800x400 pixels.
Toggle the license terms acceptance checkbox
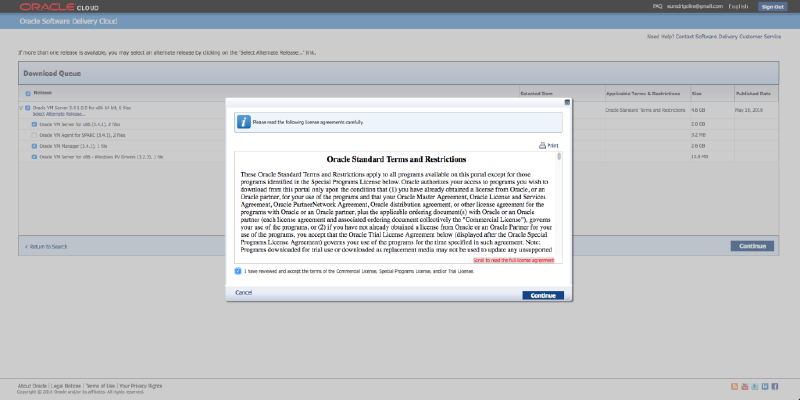pyautogui.click(x=238, y=271)
